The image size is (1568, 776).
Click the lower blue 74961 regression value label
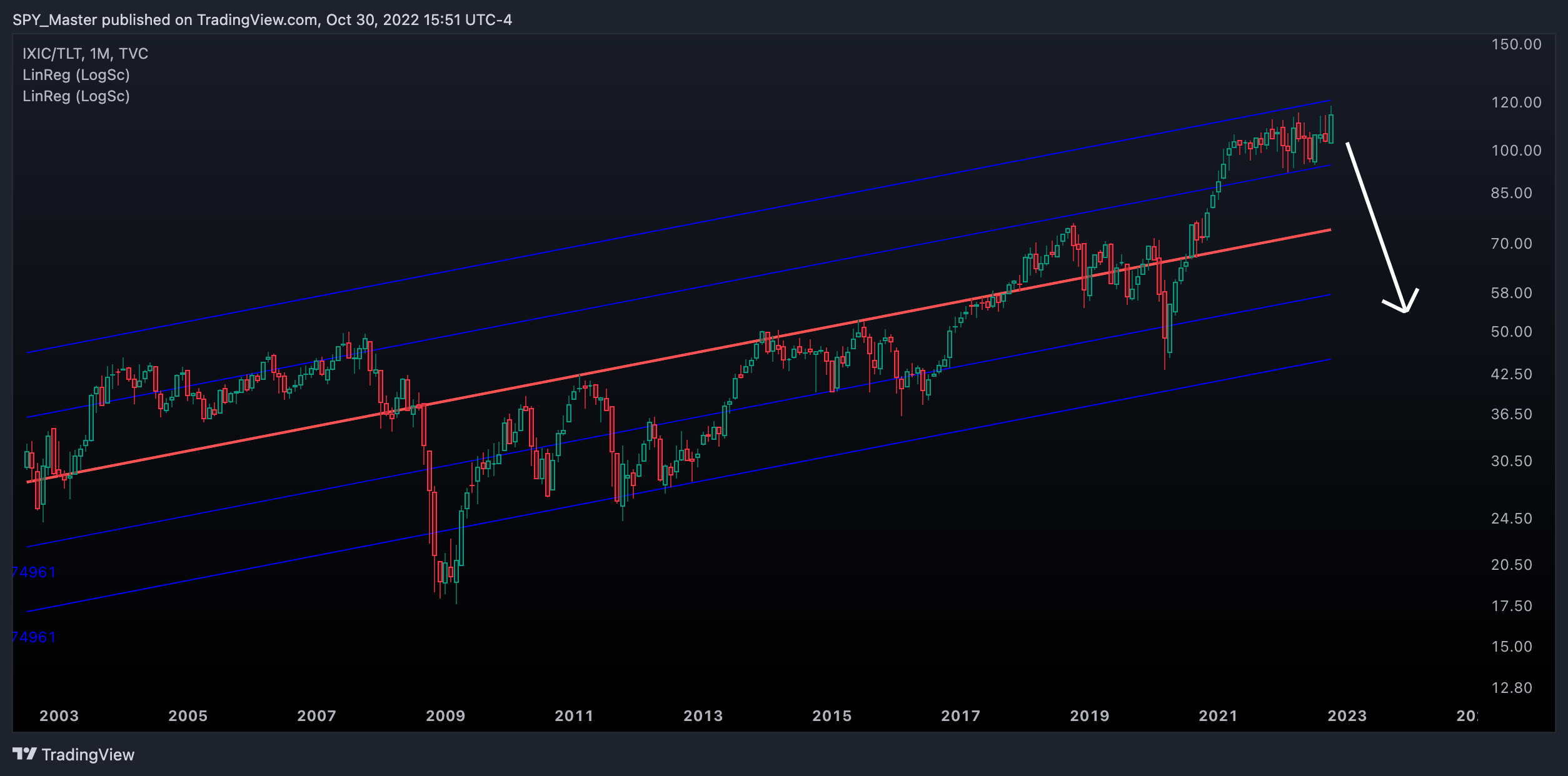[x=34, y=637]
